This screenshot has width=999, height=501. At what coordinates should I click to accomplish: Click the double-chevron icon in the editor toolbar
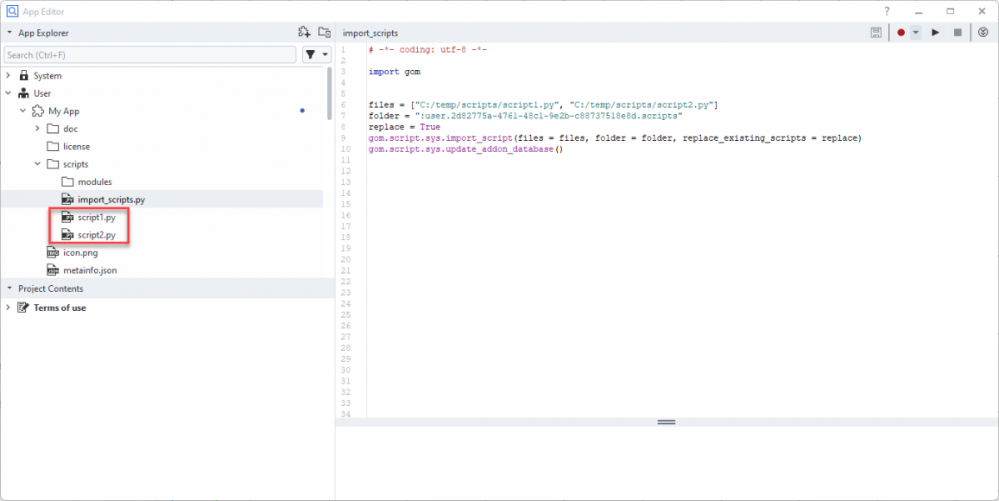pos(983,33)
